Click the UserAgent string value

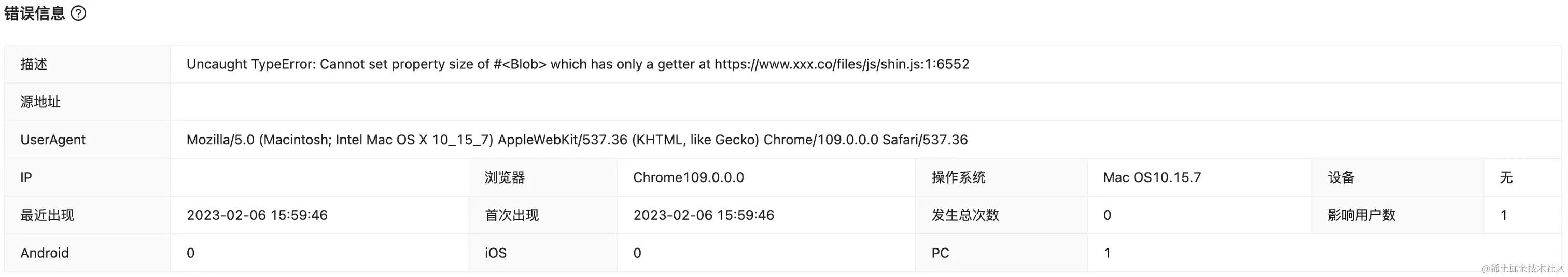577,140
